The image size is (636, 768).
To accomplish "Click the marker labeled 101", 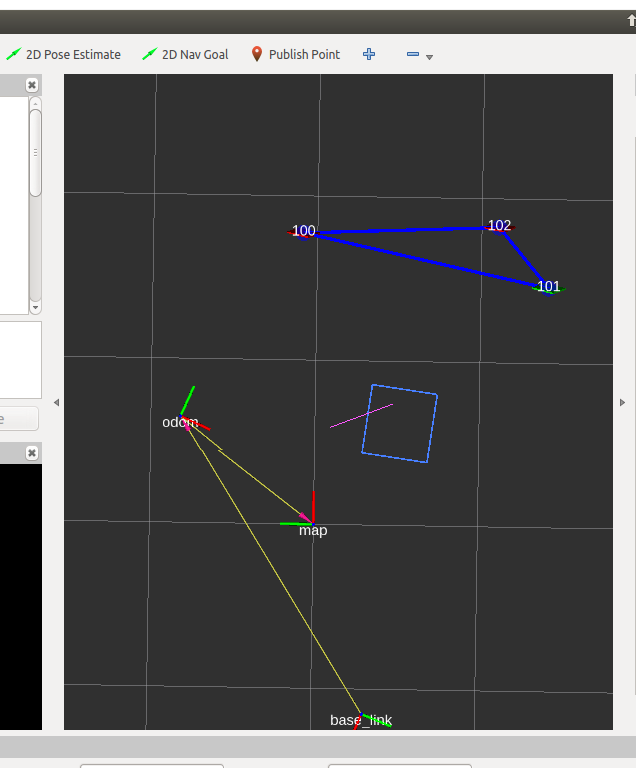I will (548, 286).
